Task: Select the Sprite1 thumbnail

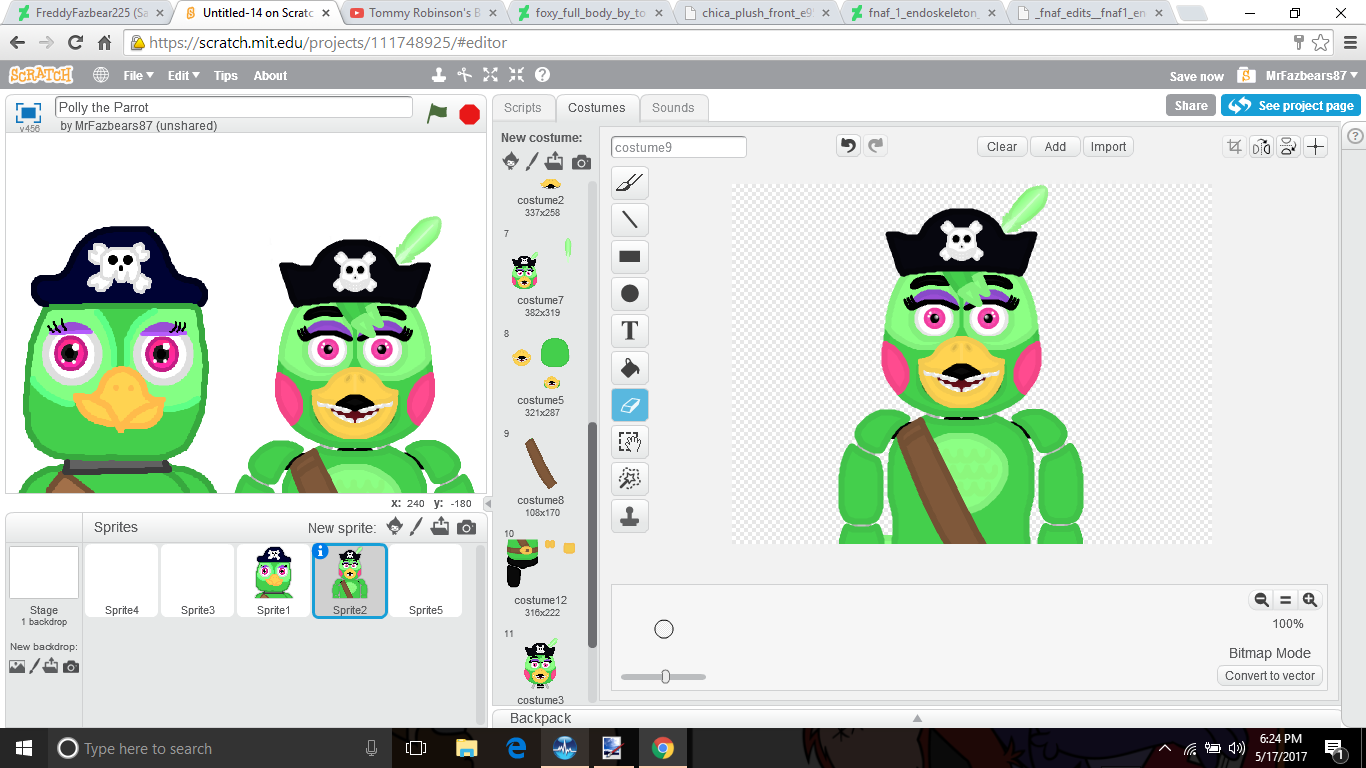Action: [x=273, y=580]
